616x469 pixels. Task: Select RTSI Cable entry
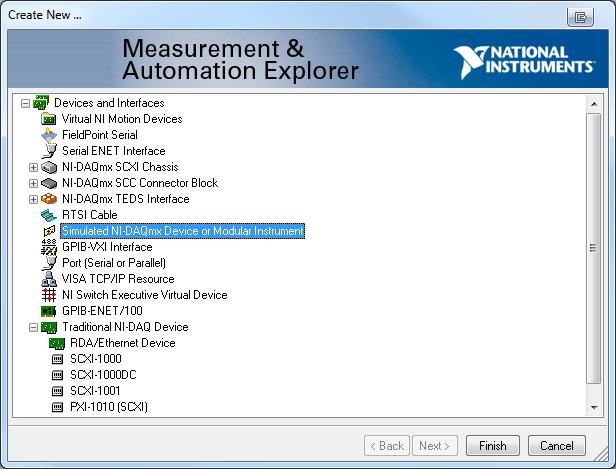(x=90, y=215)
